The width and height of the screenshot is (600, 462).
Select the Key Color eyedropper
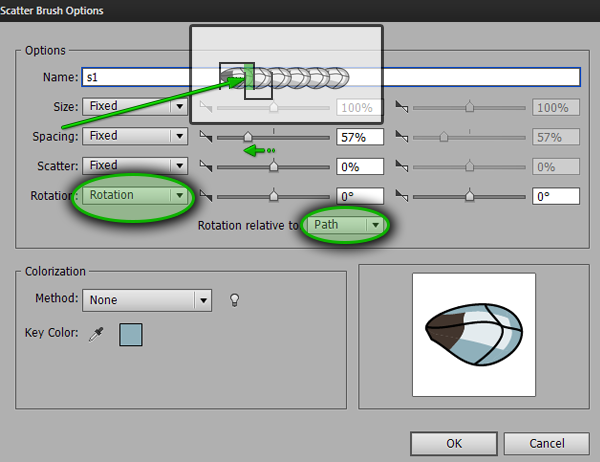click(96, 334)
